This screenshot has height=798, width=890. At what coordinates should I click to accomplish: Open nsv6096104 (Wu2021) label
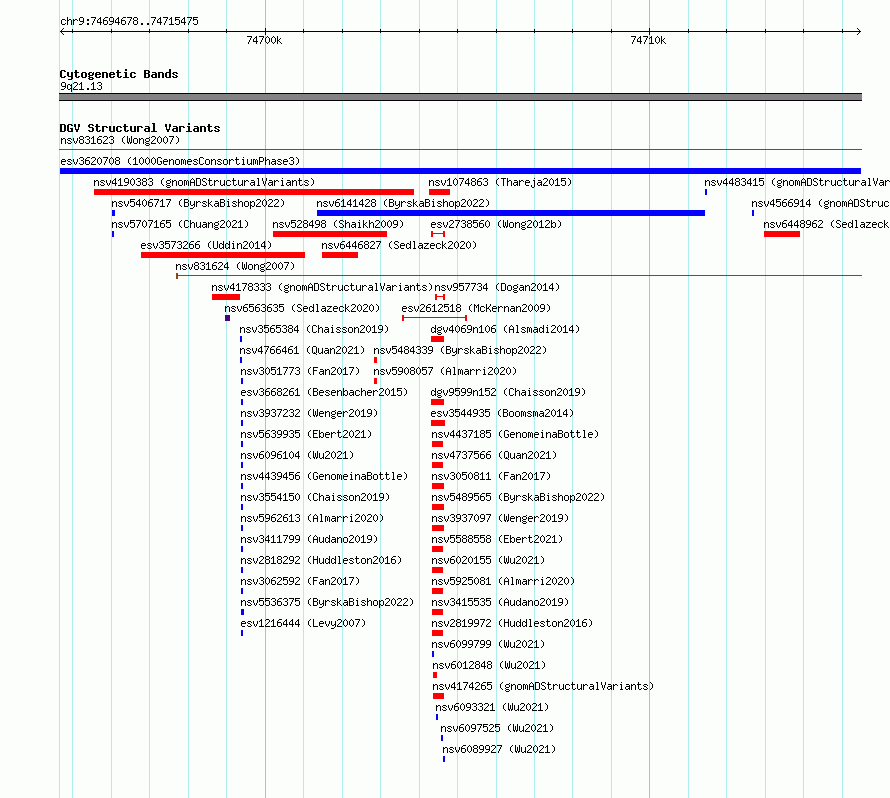297,455
